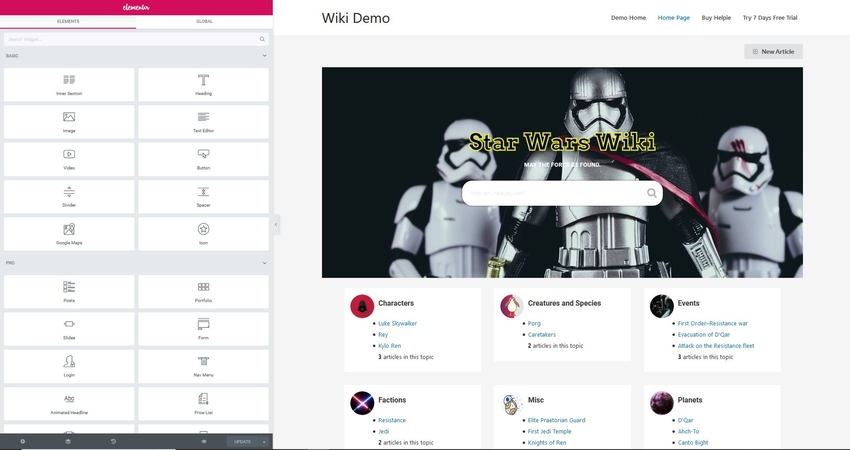This screenshot has height=450, width=850.
Task: Select the Login widget
Action: [x=69, y=367]
